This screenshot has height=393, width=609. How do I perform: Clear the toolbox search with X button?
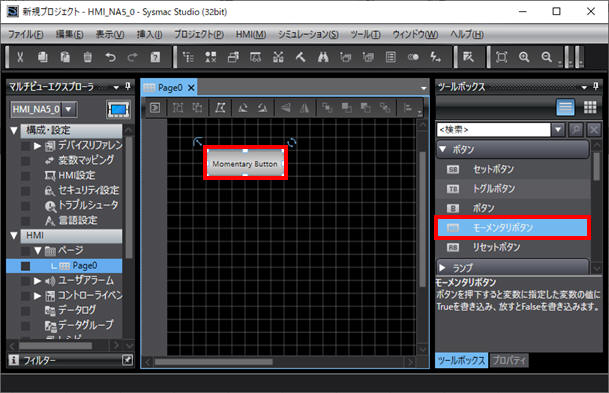point(594,130)
